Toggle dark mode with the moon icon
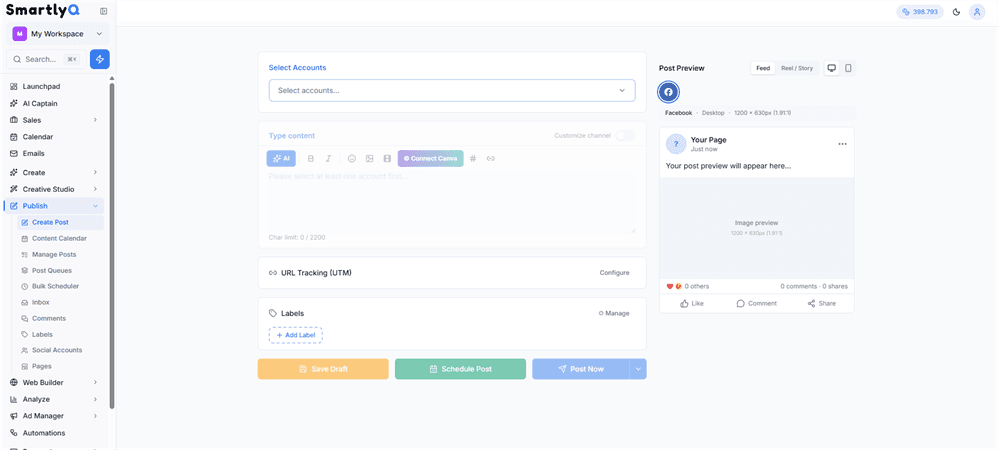 click(956, 11)
